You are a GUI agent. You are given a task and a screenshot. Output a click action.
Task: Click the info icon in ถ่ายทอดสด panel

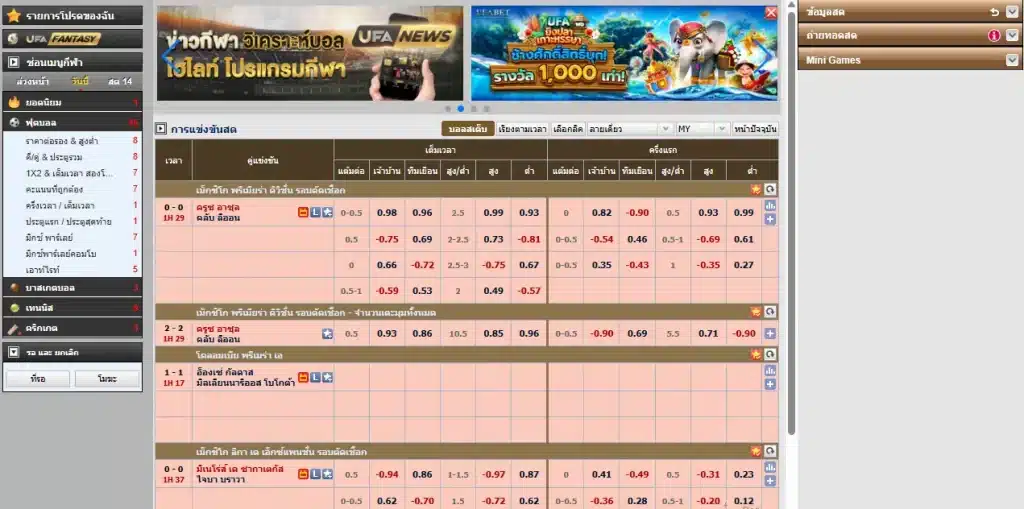[x=994, y=35]
